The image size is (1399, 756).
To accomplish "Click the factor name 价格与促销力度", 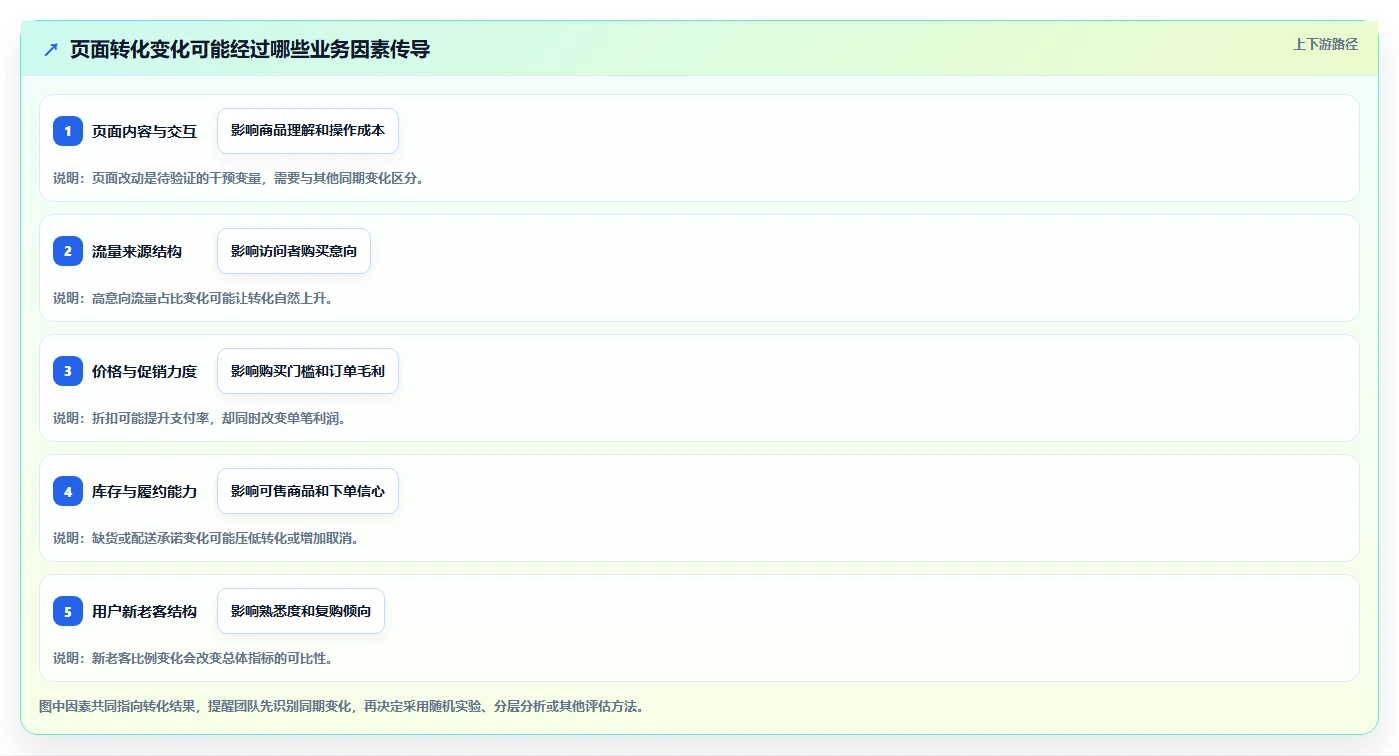I will [x=144, y=371].
